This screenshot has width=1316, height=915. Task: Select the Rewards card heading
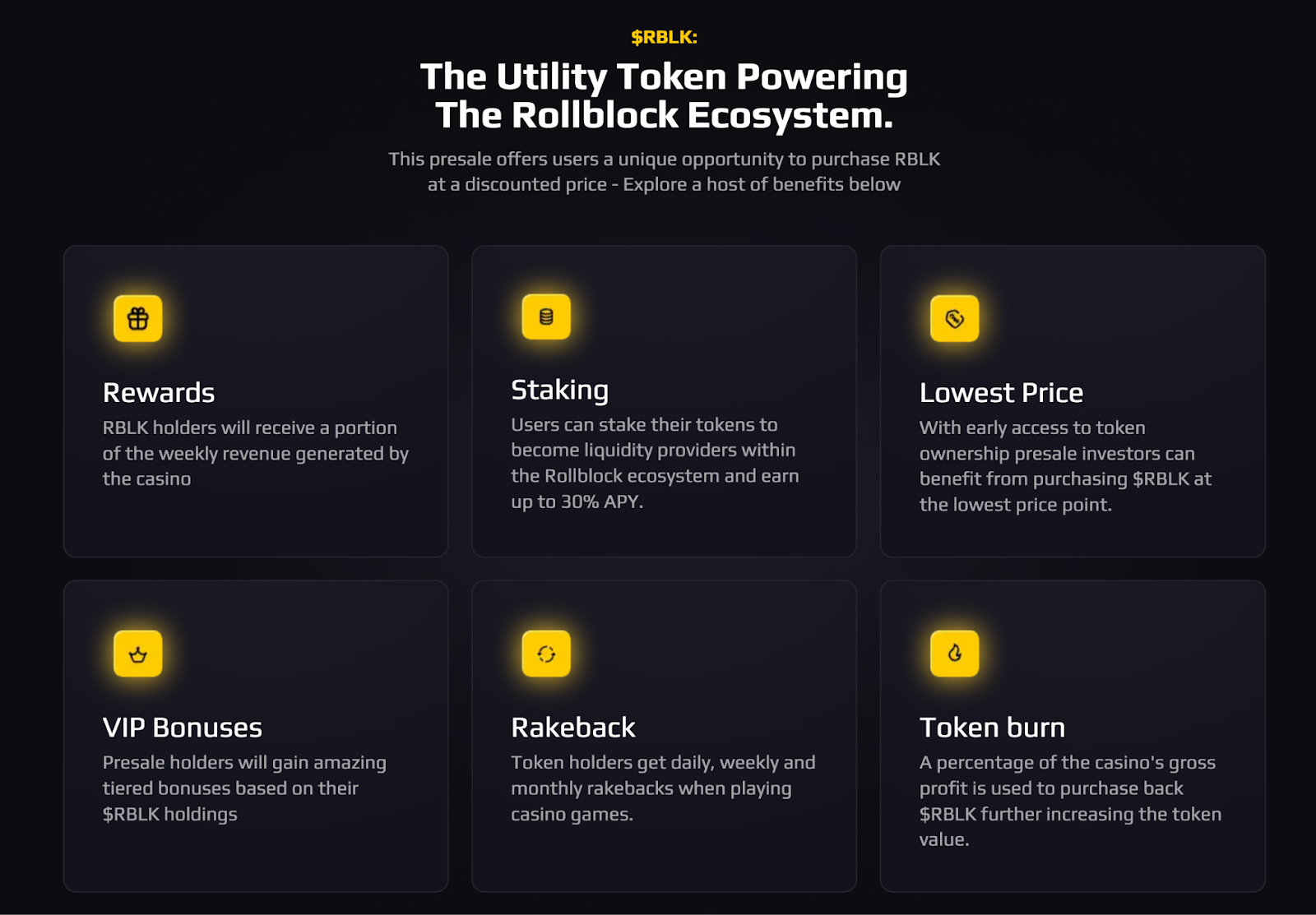(x=159, y=393)
